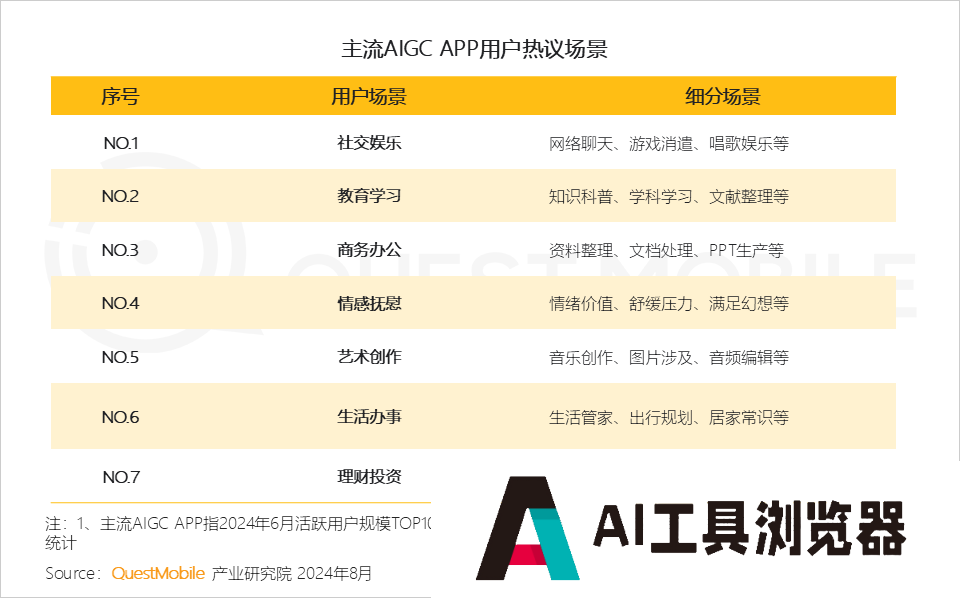Select the NO.4 cell
960x598 pixels.
click(x=120, y=304)
